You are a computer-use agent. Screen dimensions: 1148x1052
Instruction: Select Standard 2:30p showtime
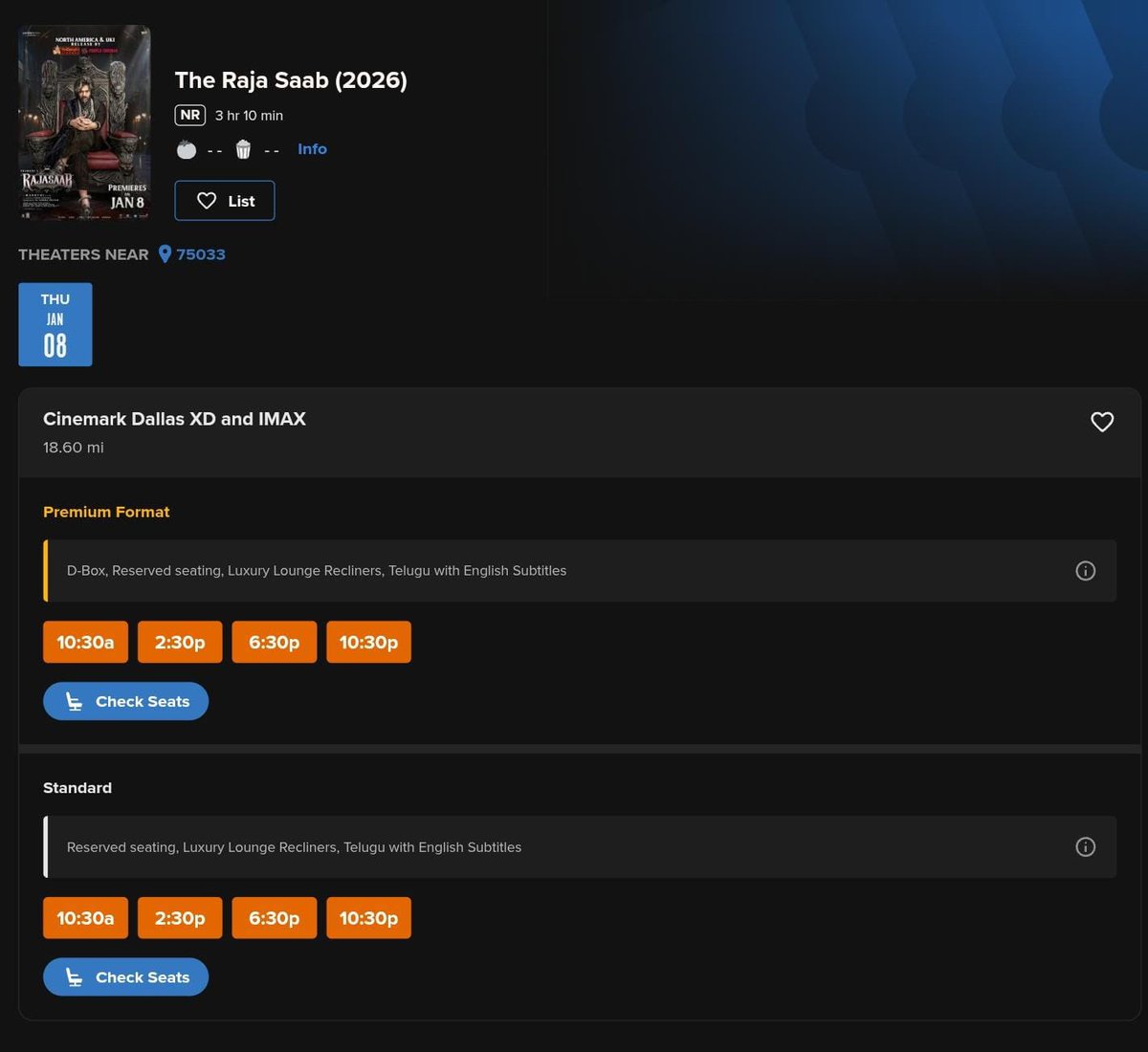coord(180,918)
